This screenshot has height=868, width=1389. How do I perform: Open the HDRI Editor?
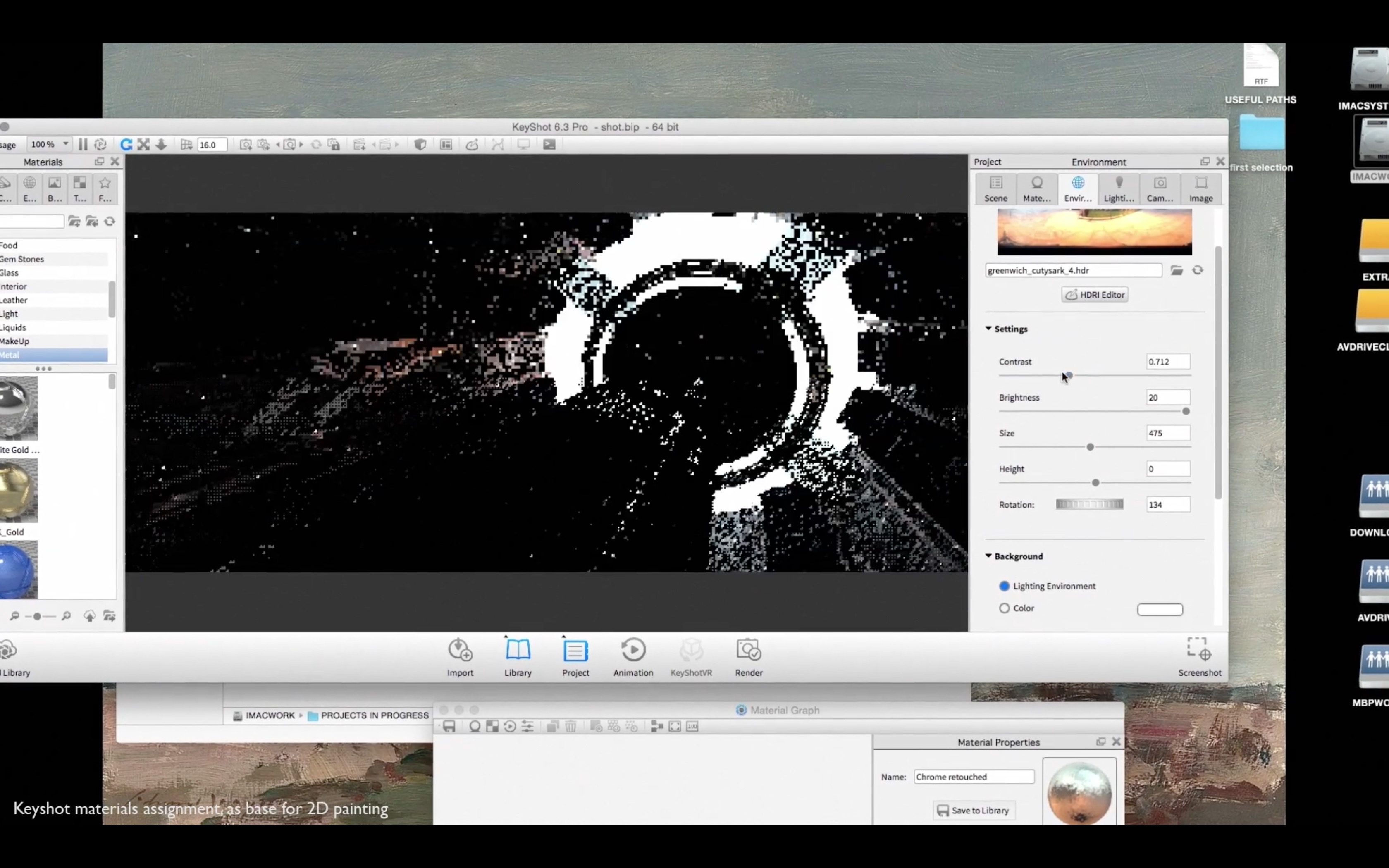[1095, 295]
